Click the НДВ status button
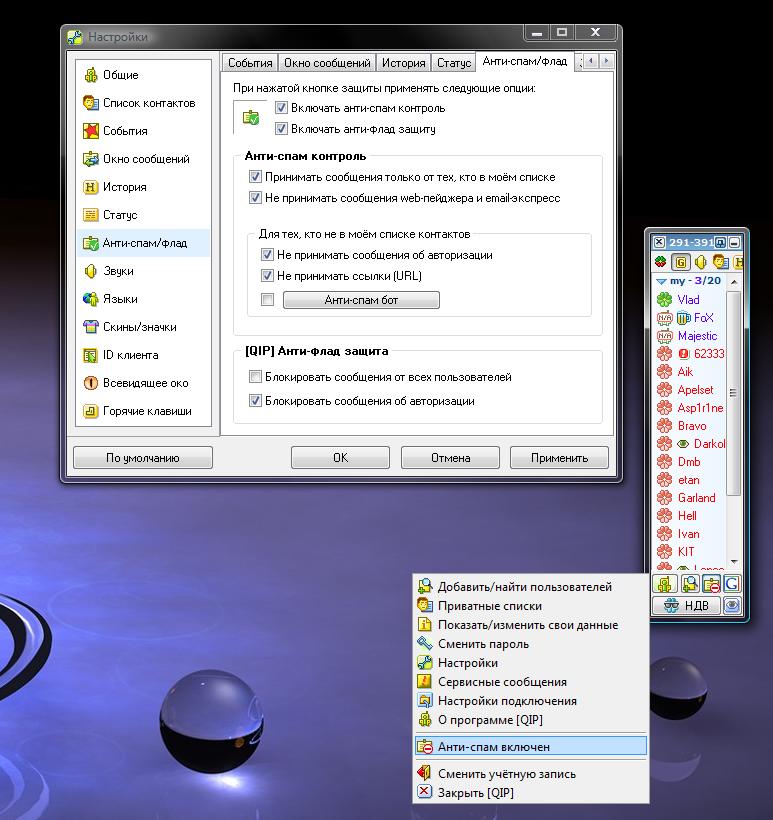This screenshot has height=820, width=773. coord(687,606)
